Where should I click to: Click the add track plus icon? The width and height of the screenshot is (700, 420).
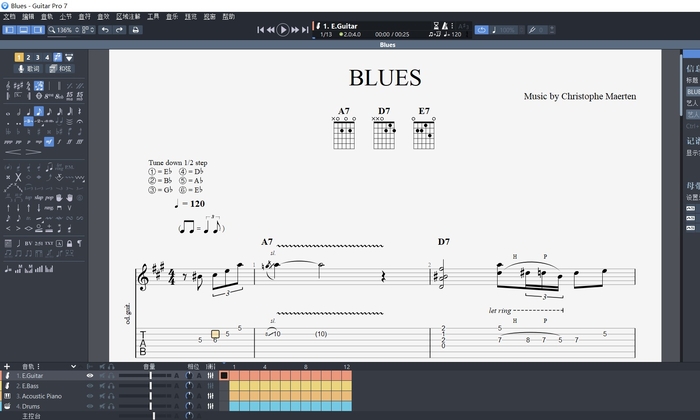6,367
